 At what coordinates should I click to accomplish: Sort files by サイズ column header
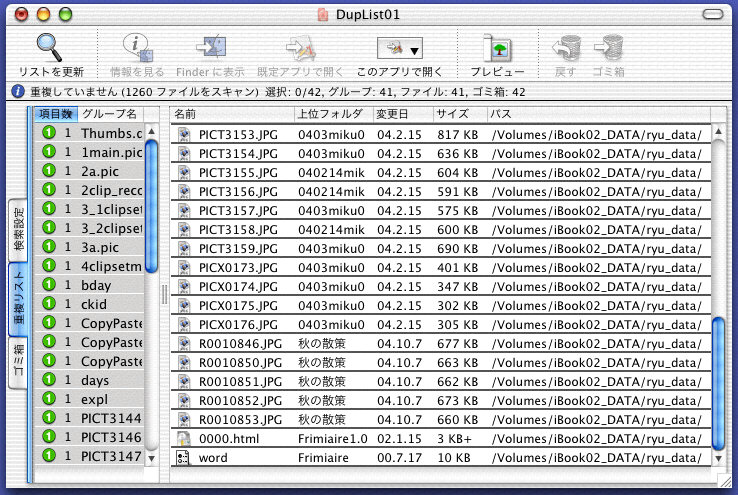click(x=460, y=114)
